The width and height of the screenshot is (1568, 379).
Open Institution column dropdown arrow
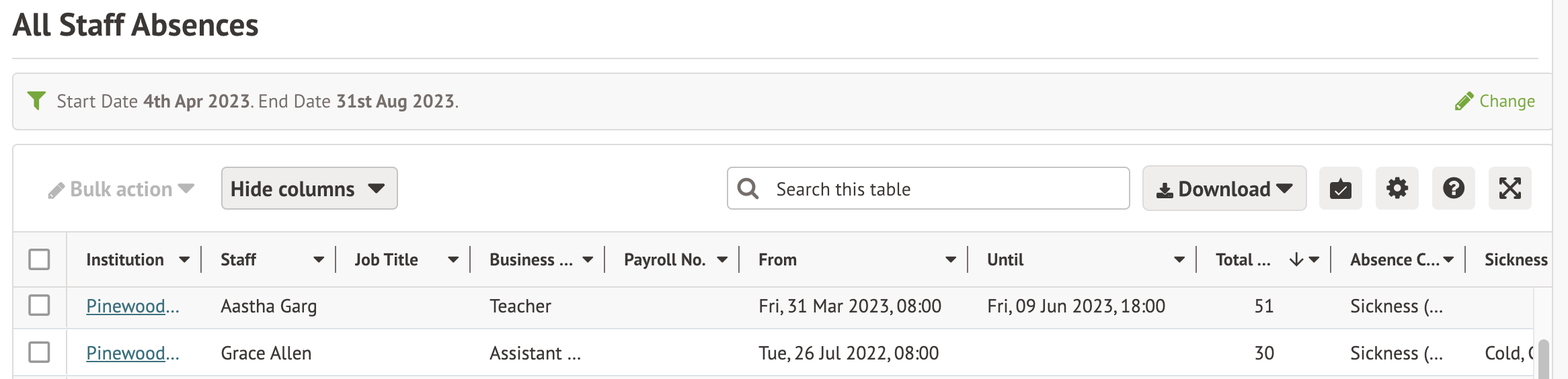[184, 260]
